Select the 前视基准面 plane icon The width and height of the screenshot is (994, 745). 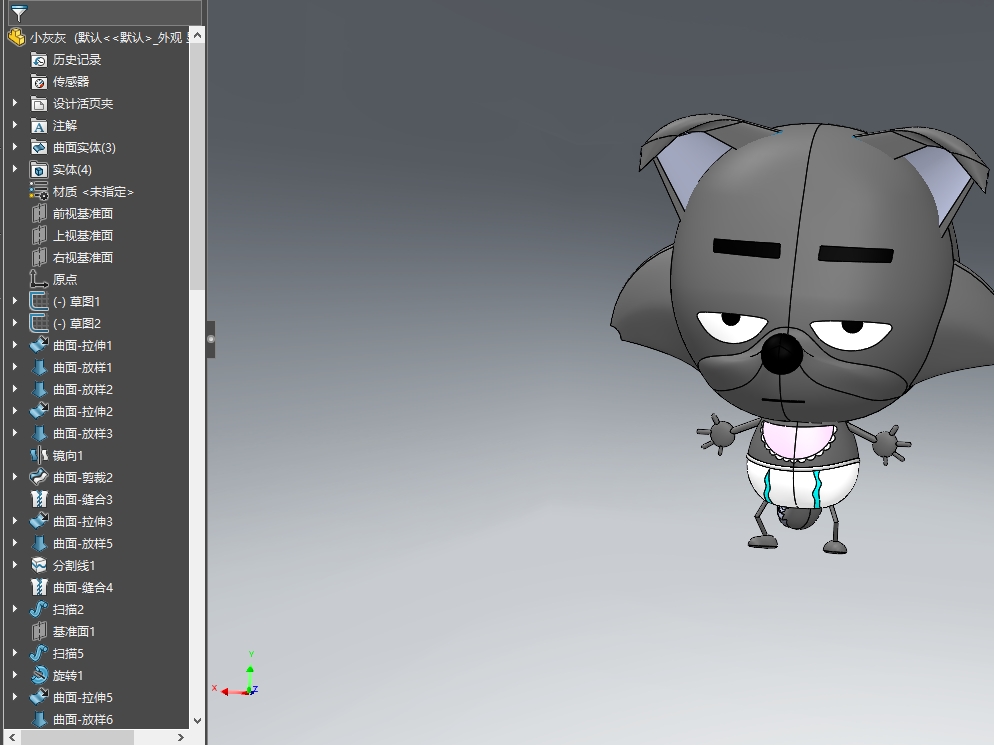[39, 214]
